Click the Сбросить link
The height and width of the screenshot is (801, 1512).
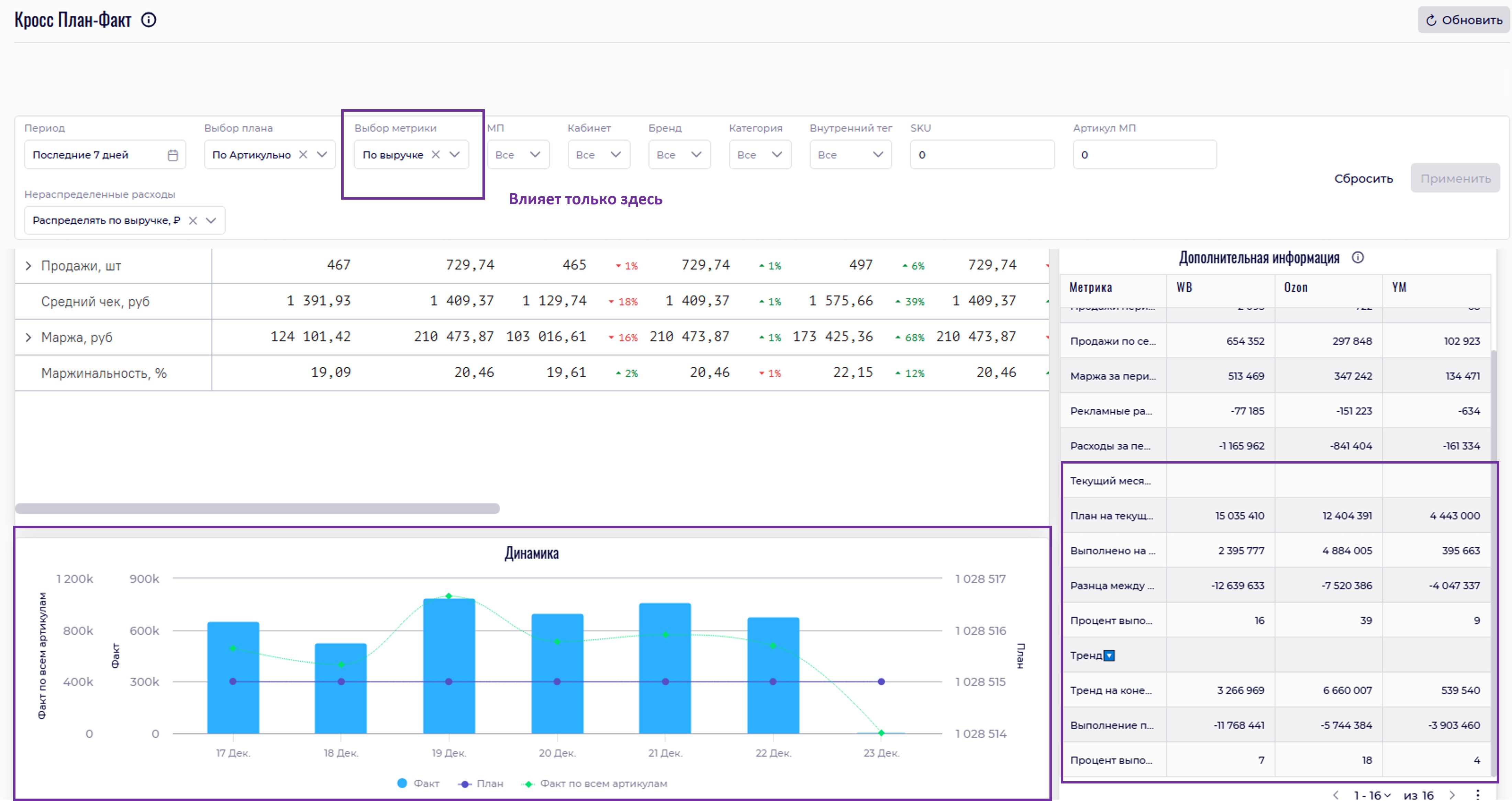[1363, 178]
